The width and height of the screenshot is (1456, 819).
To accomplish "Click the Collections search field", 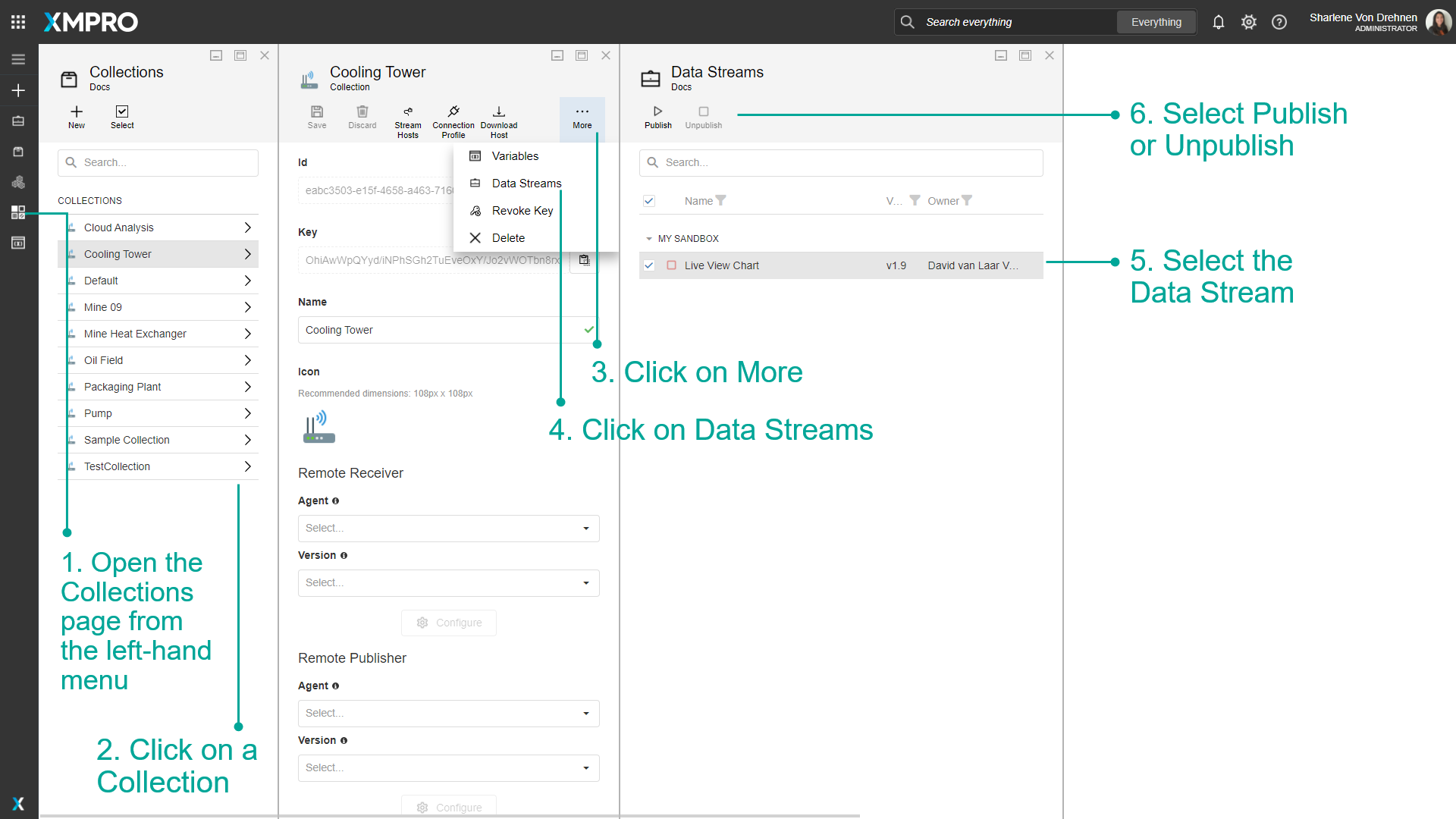I will [158, 163].
